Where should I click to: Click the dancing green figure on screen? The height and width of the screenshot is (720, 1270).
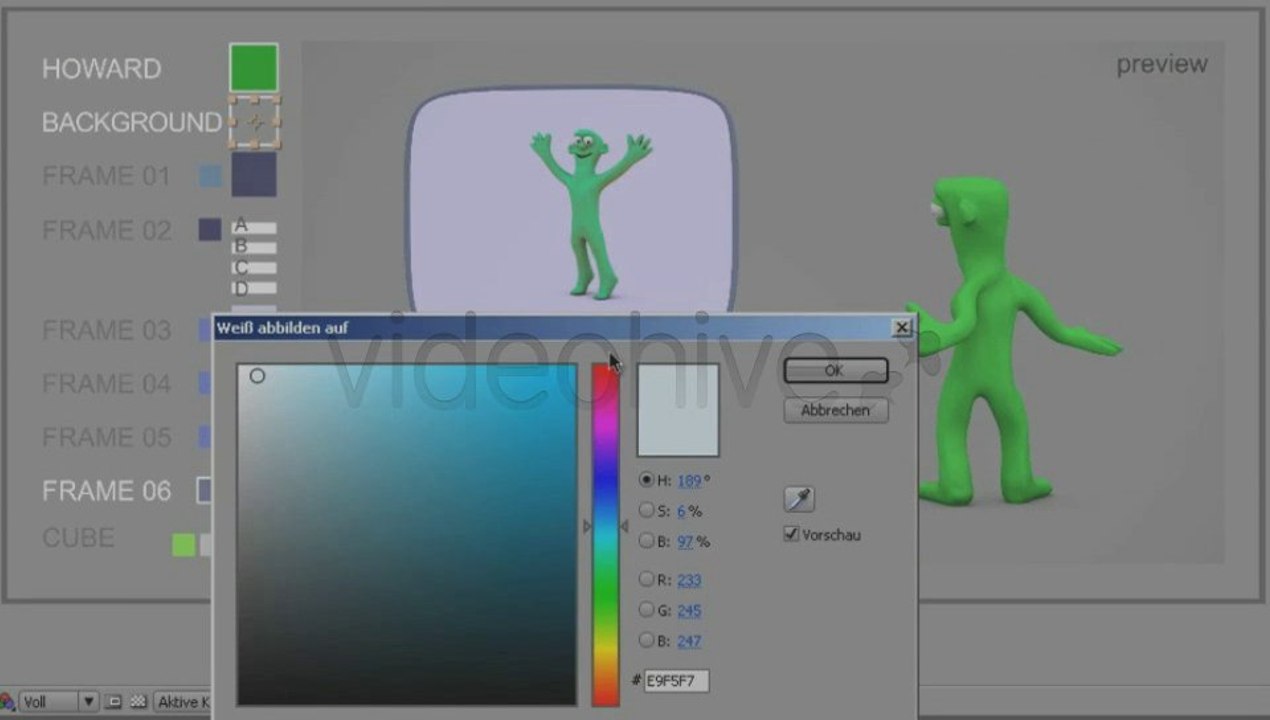pyautogui.click(x=589, y=212)
